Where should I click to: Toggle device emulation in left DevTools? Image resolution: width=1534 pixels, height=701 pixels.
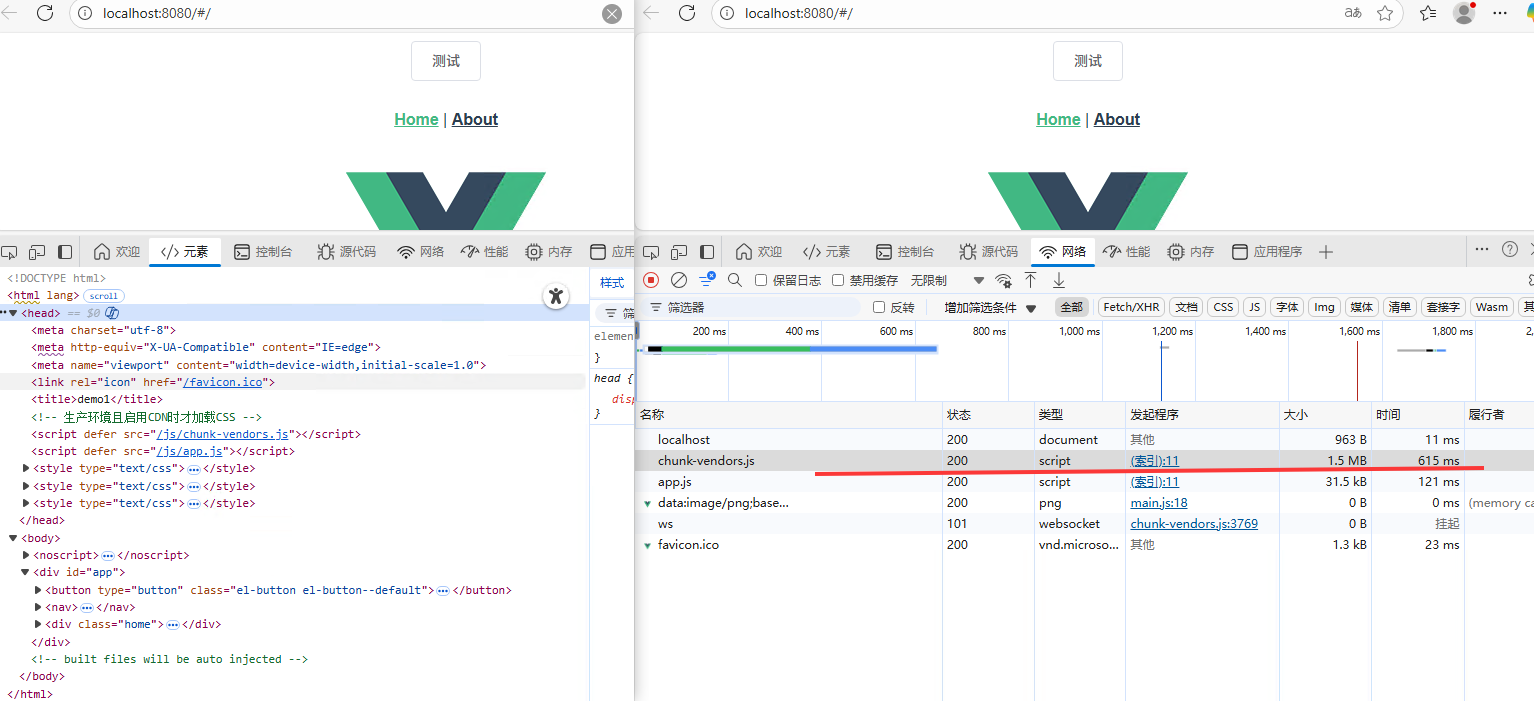(x=37, y=252)
